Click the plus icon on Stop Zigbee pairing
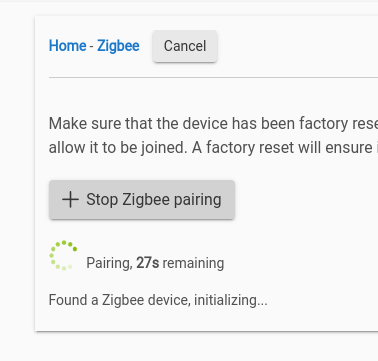This screenshot has width=378, height=361. click(70, 200)
